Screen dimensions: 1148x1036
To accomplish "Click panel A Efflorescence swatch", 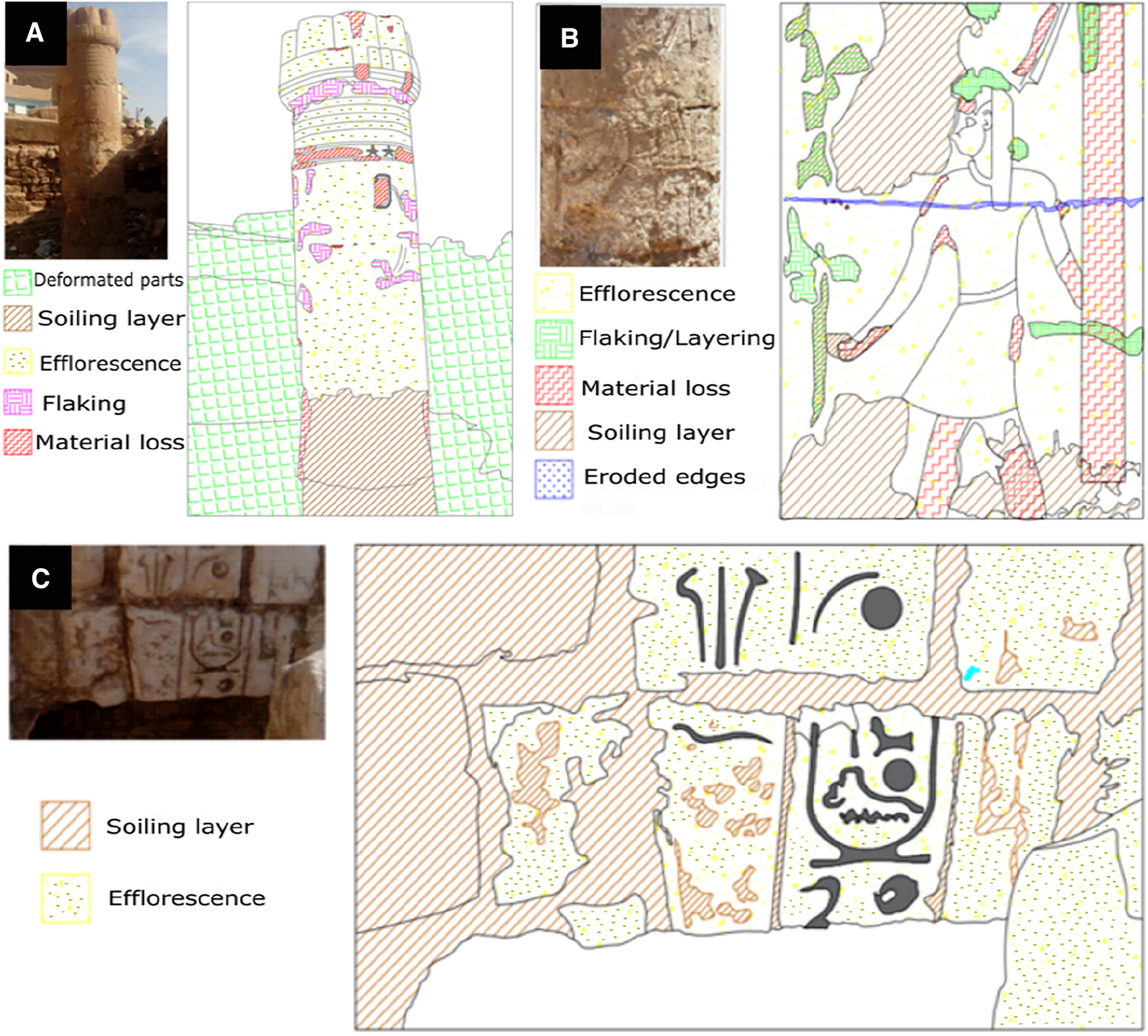I will 17,362.
